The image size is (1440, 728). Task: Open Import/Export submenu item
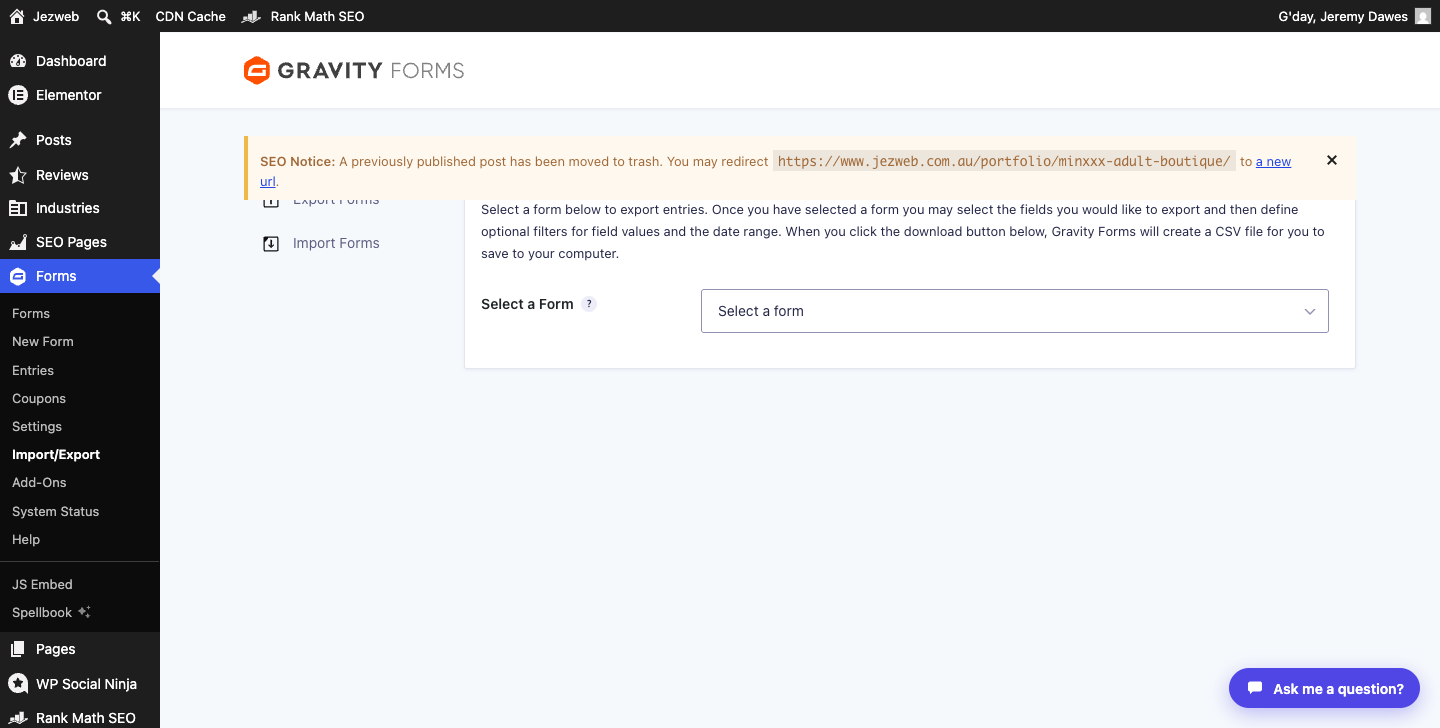click(56, 454)
